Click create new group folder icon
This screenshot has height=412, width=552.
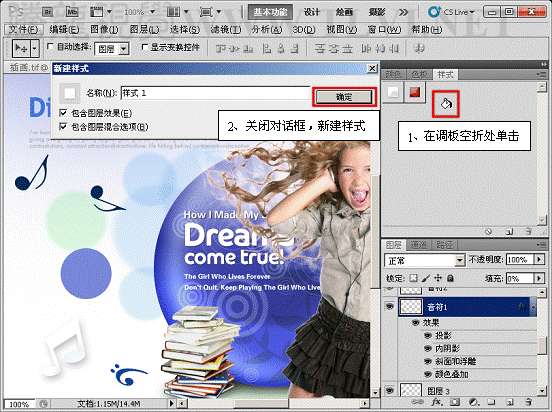click(x=491, y=402)
